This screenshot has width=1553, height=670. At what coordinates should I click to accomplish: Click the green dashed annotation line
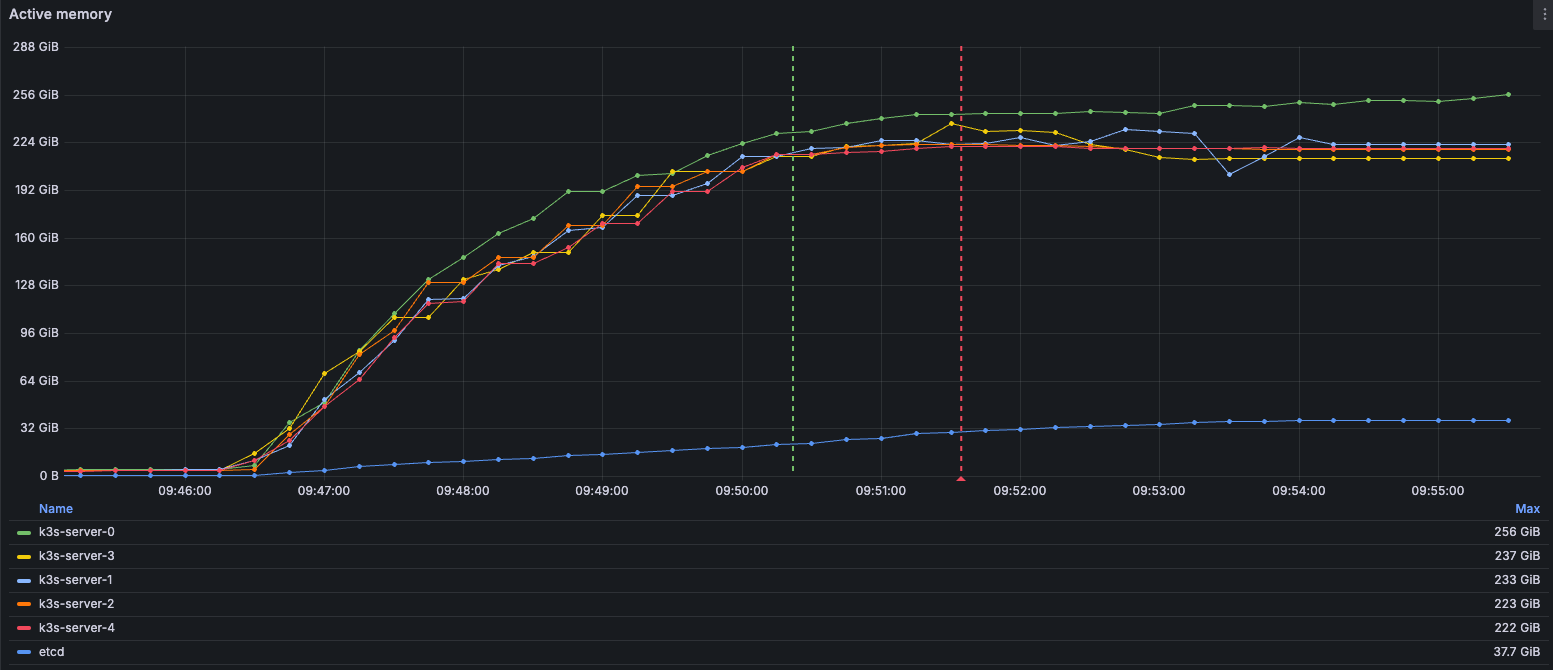793,300
